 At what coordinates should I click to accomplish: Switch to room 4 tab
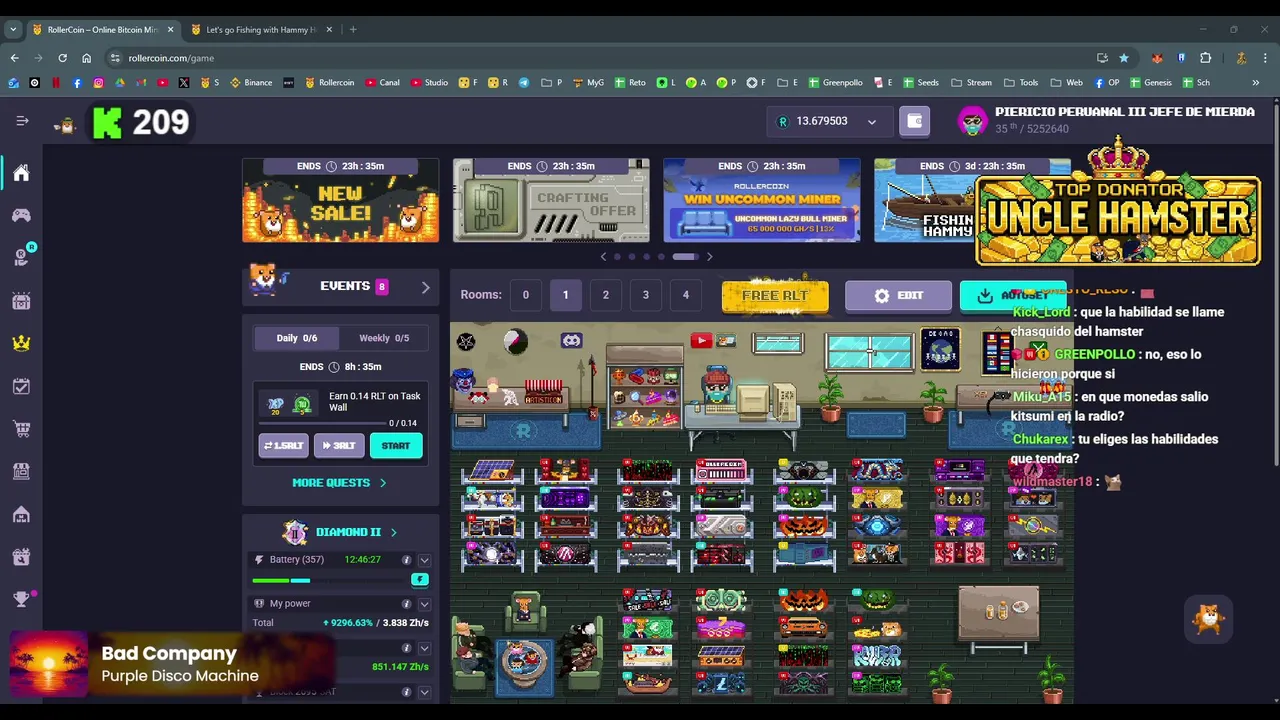685,295
